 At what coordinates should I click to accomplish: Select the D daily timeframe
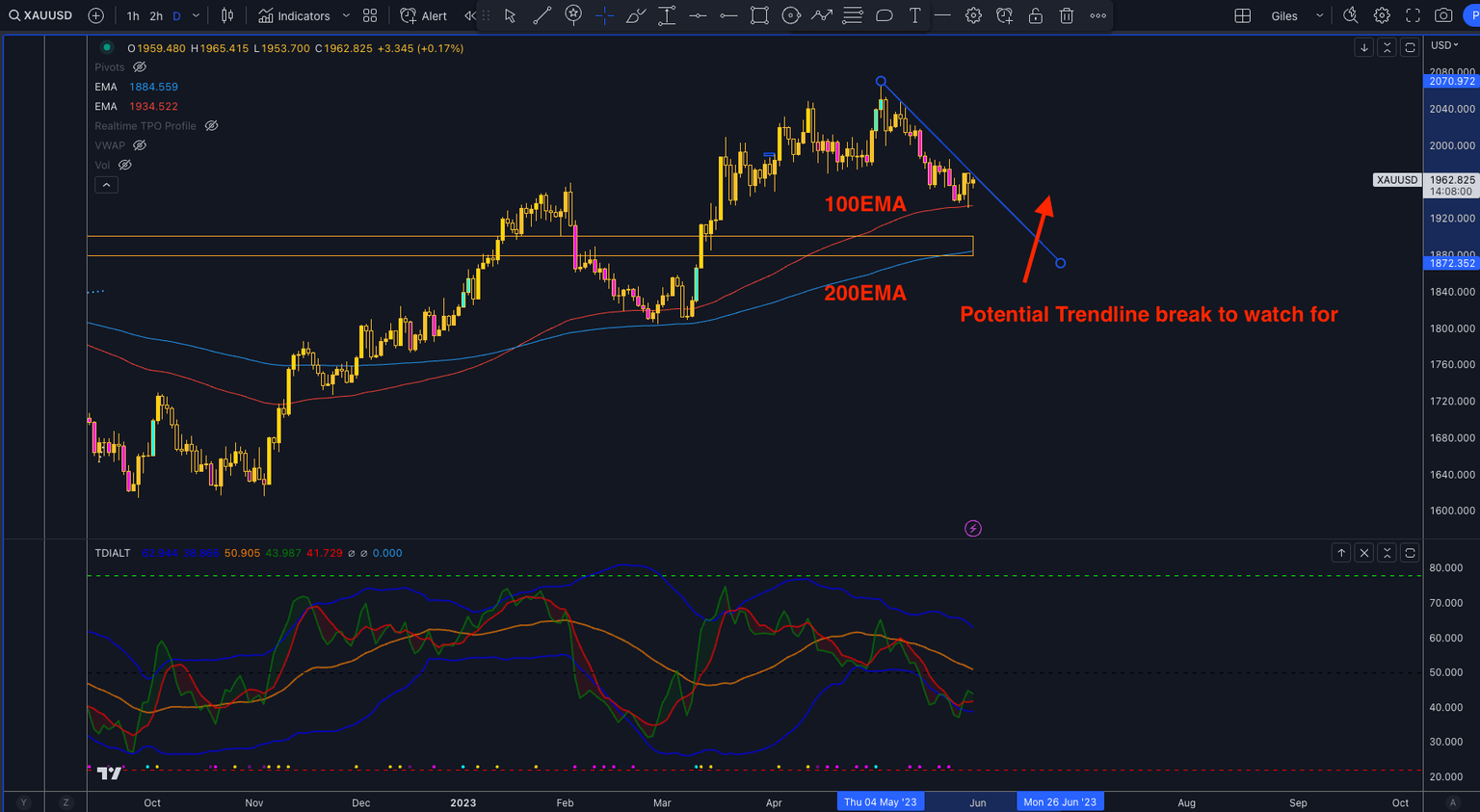coord(176,16)
